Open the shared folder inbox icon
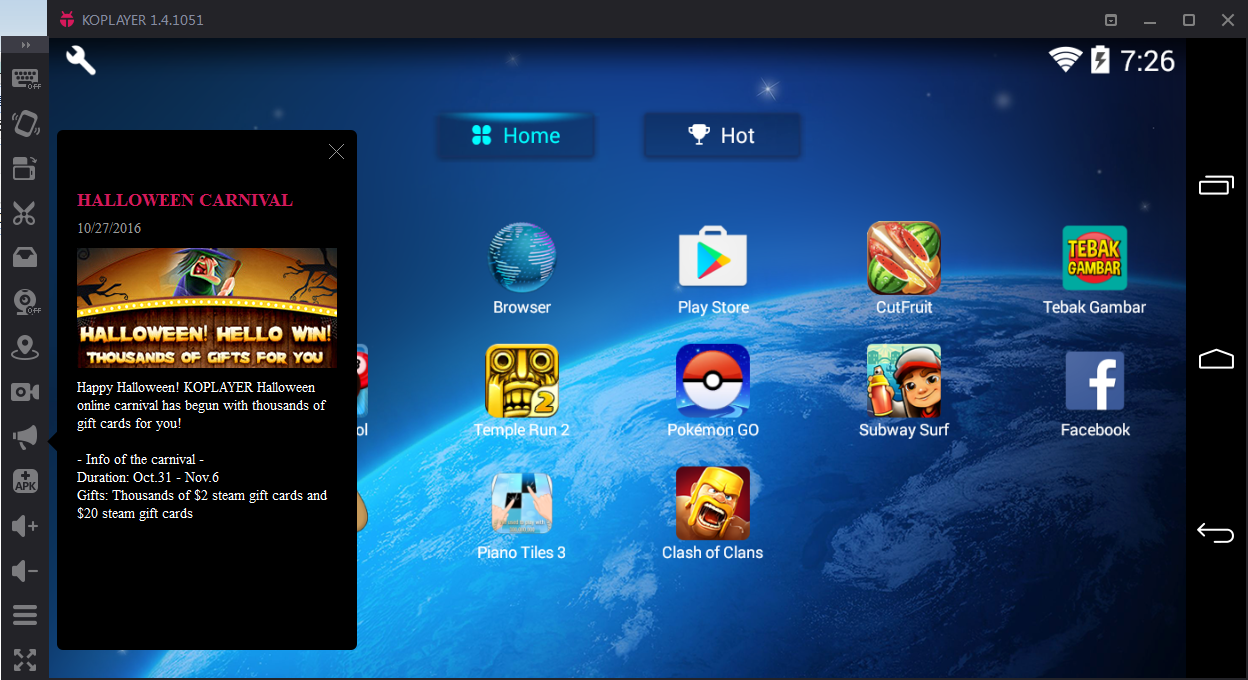 [x=25, y=258]
